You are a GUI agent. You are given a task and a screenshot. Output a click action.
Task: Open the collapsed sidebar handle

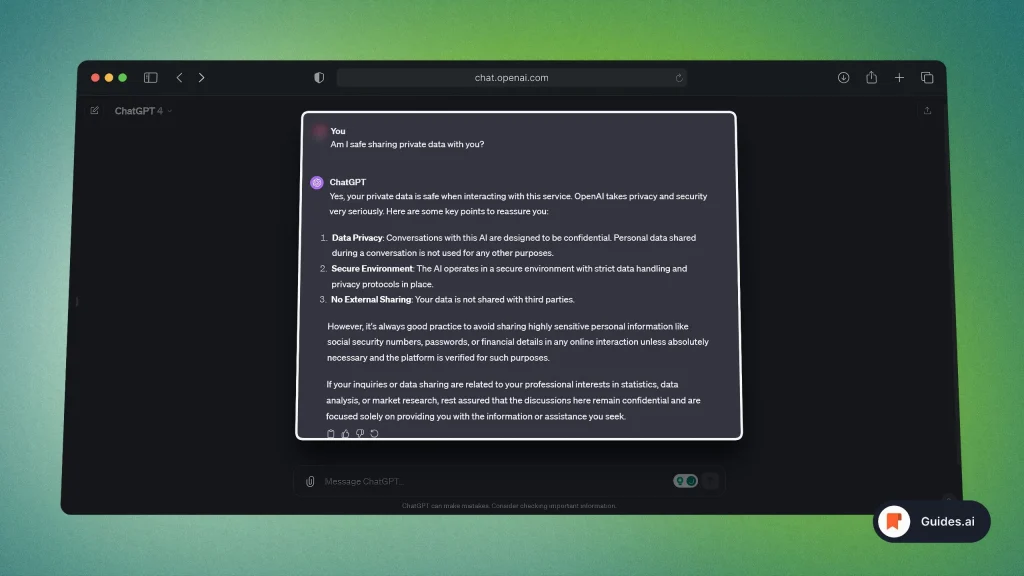[77, 301]
